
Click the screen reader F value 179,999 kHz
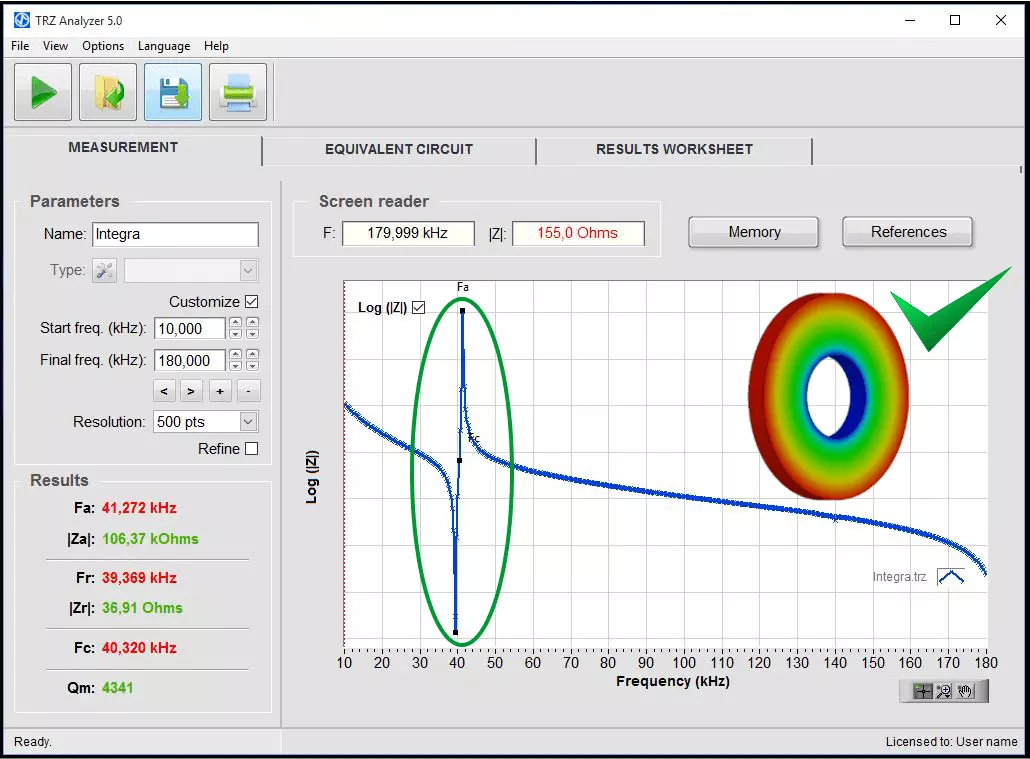(408, 233)
